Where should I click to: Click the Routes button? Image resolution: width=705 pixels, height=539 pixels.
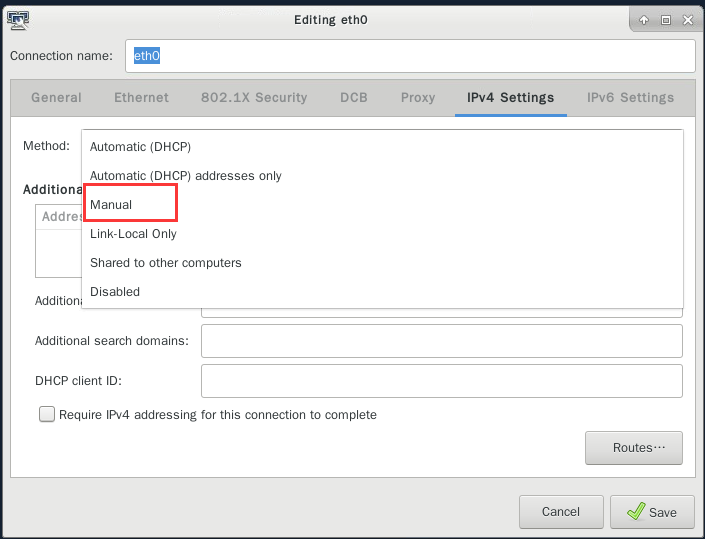click(x=633, y=448)
